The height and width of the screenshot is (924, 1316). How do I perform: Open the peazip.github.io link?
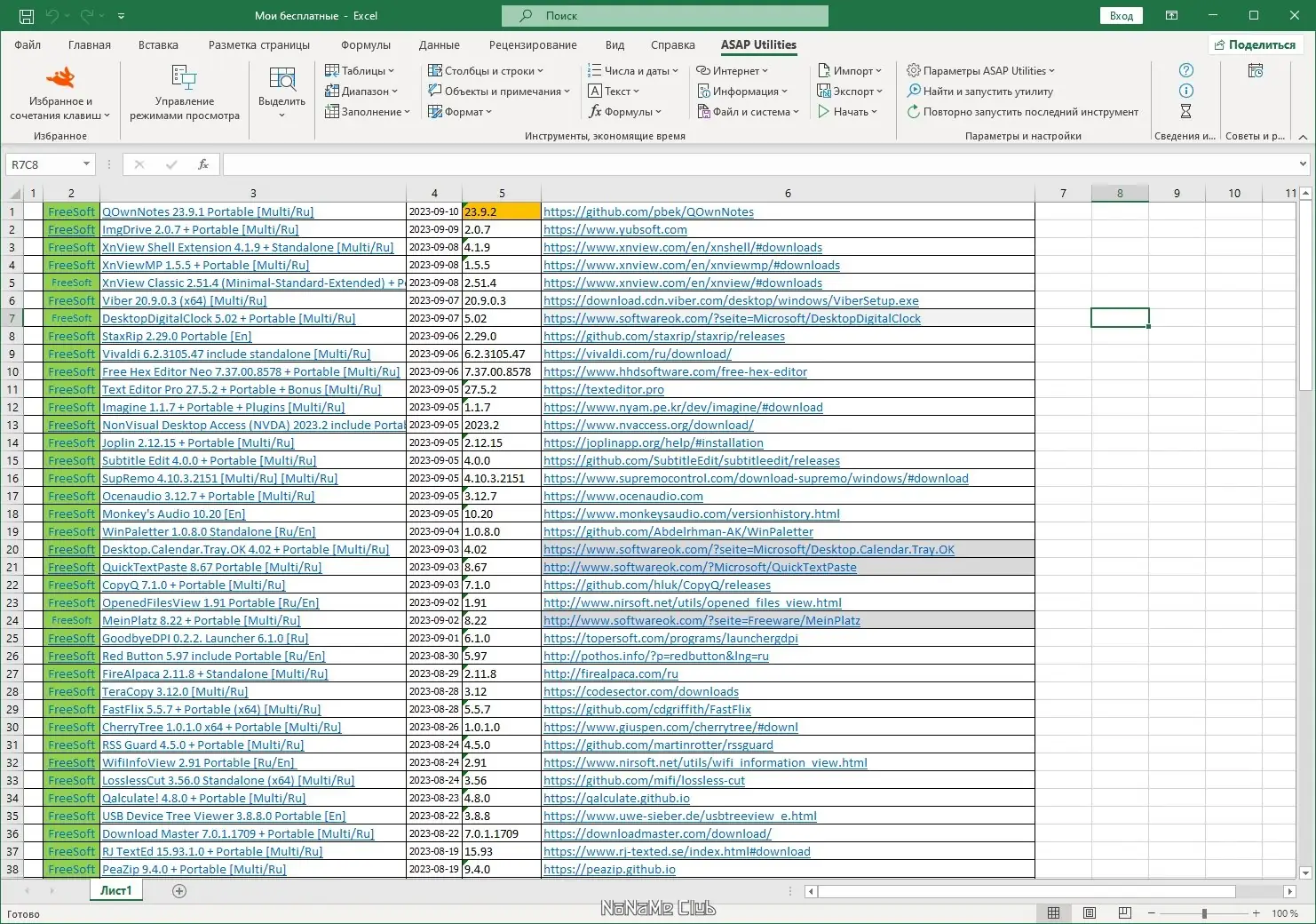[609, 869]
